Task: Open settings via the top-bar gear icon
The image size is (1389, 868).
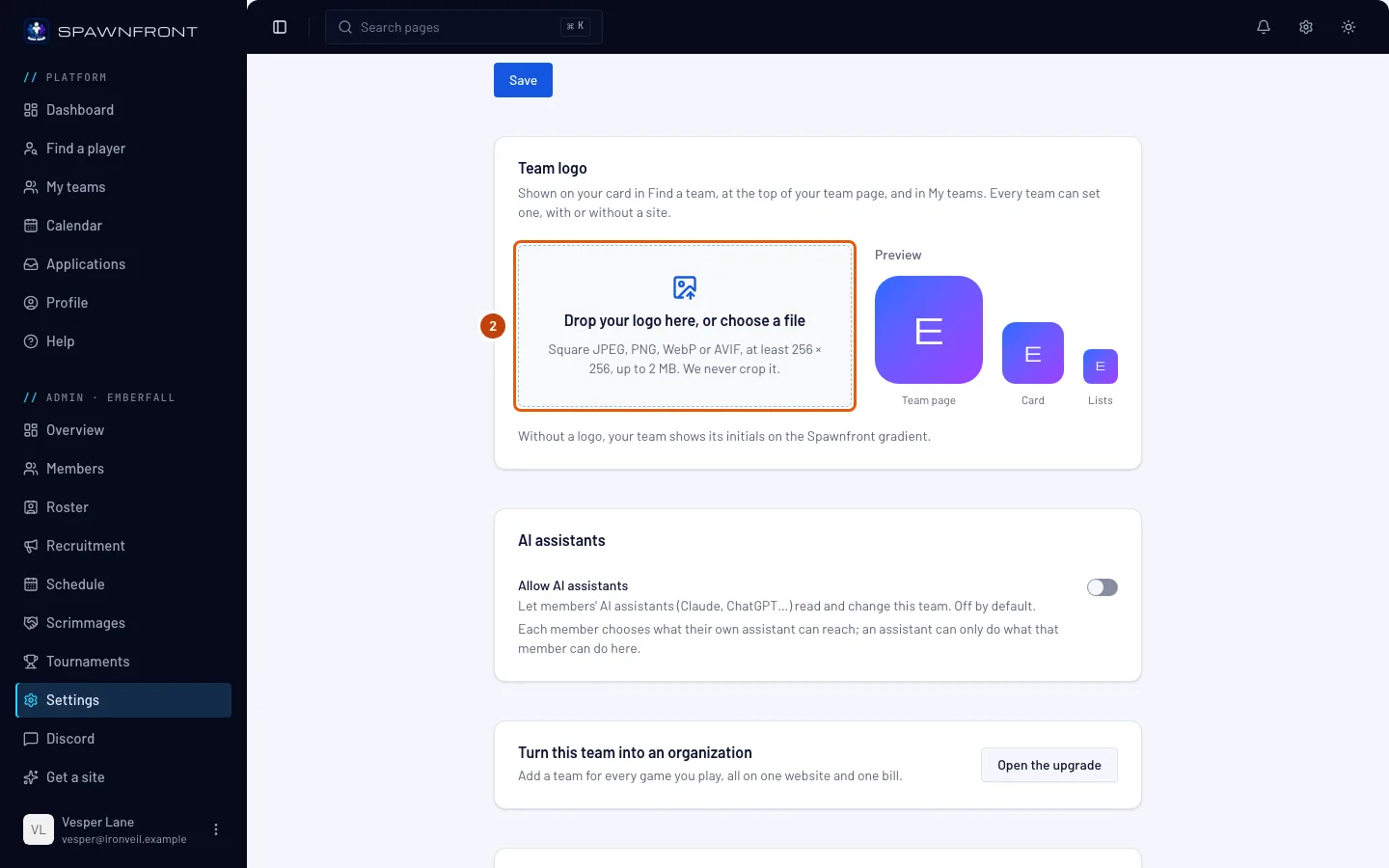Action: pos(1306,27)
